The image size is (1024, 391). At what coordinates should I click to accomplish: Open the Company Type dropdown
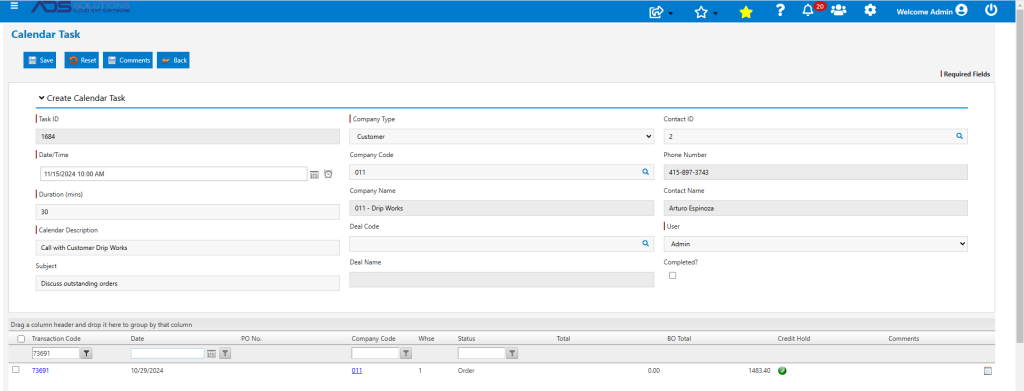click(502, 136)
